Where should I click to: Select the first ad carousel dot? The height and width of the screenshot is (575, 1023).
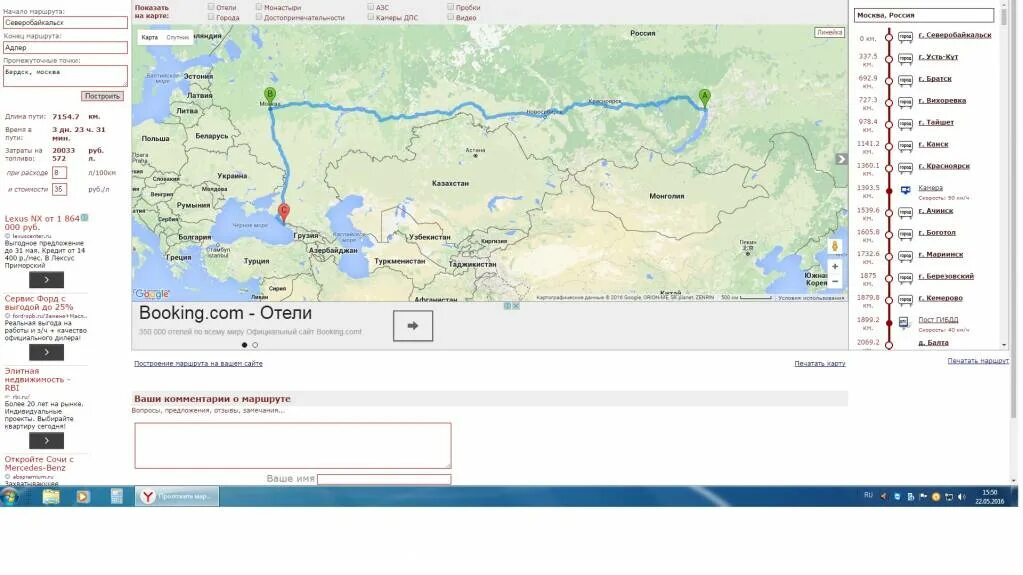(x=245, y=345)
